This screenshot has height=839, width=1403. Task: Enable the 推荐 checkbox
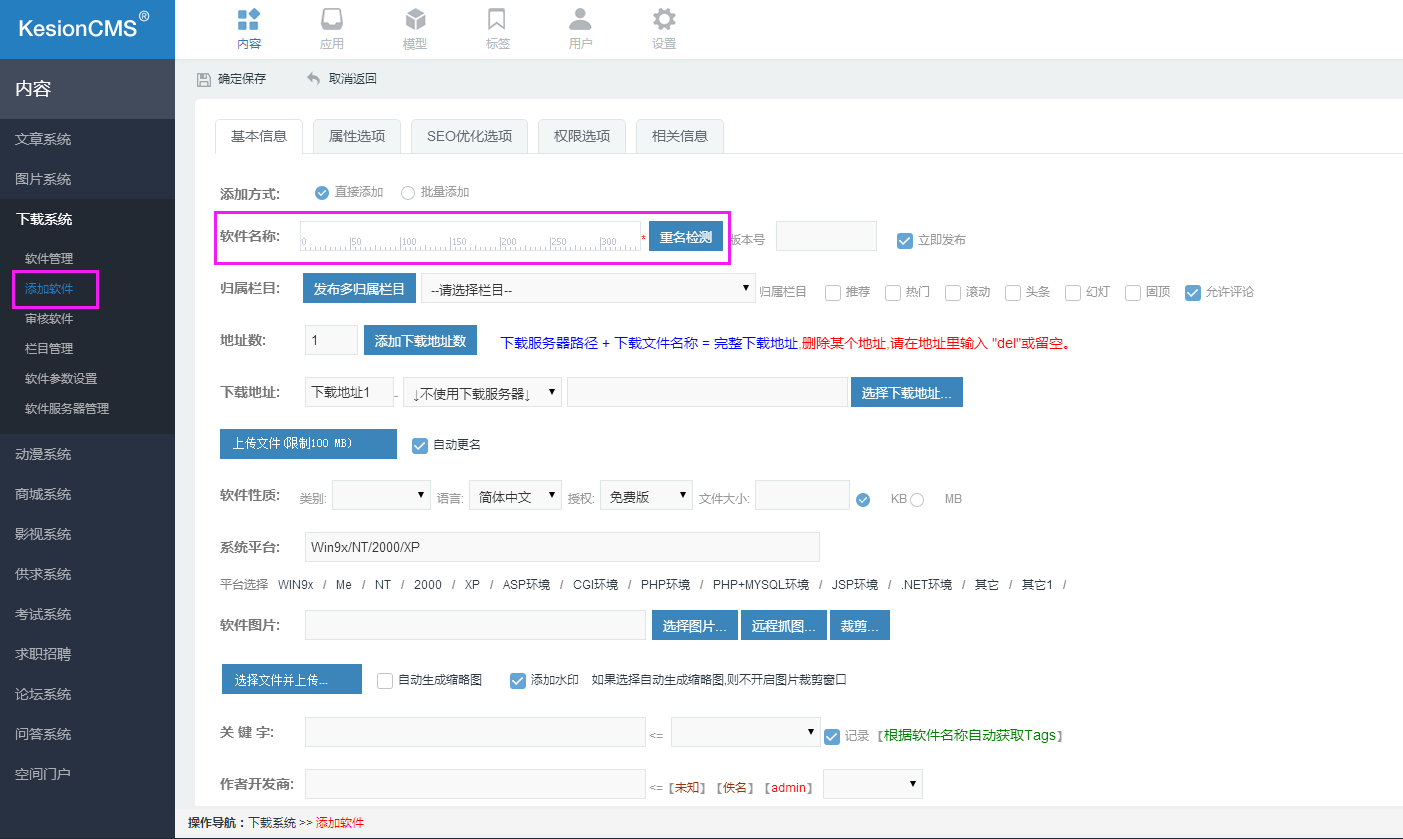click(831, 292)
